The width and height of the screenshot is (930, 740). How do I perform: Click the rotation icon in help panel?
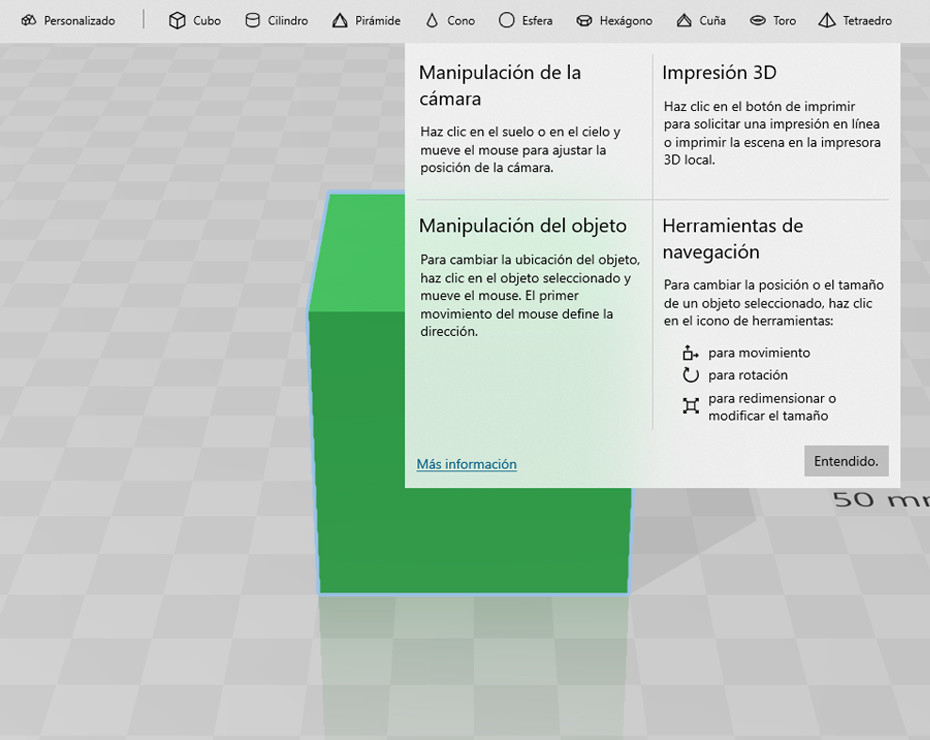click(x=690, y=375)
